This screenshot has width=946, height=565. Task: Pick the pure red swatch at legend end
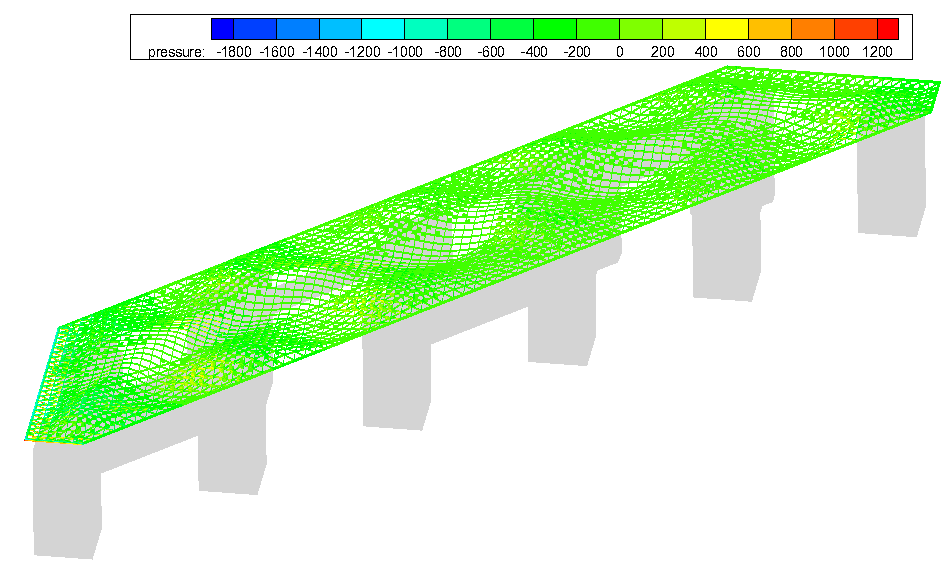[888, 29]
